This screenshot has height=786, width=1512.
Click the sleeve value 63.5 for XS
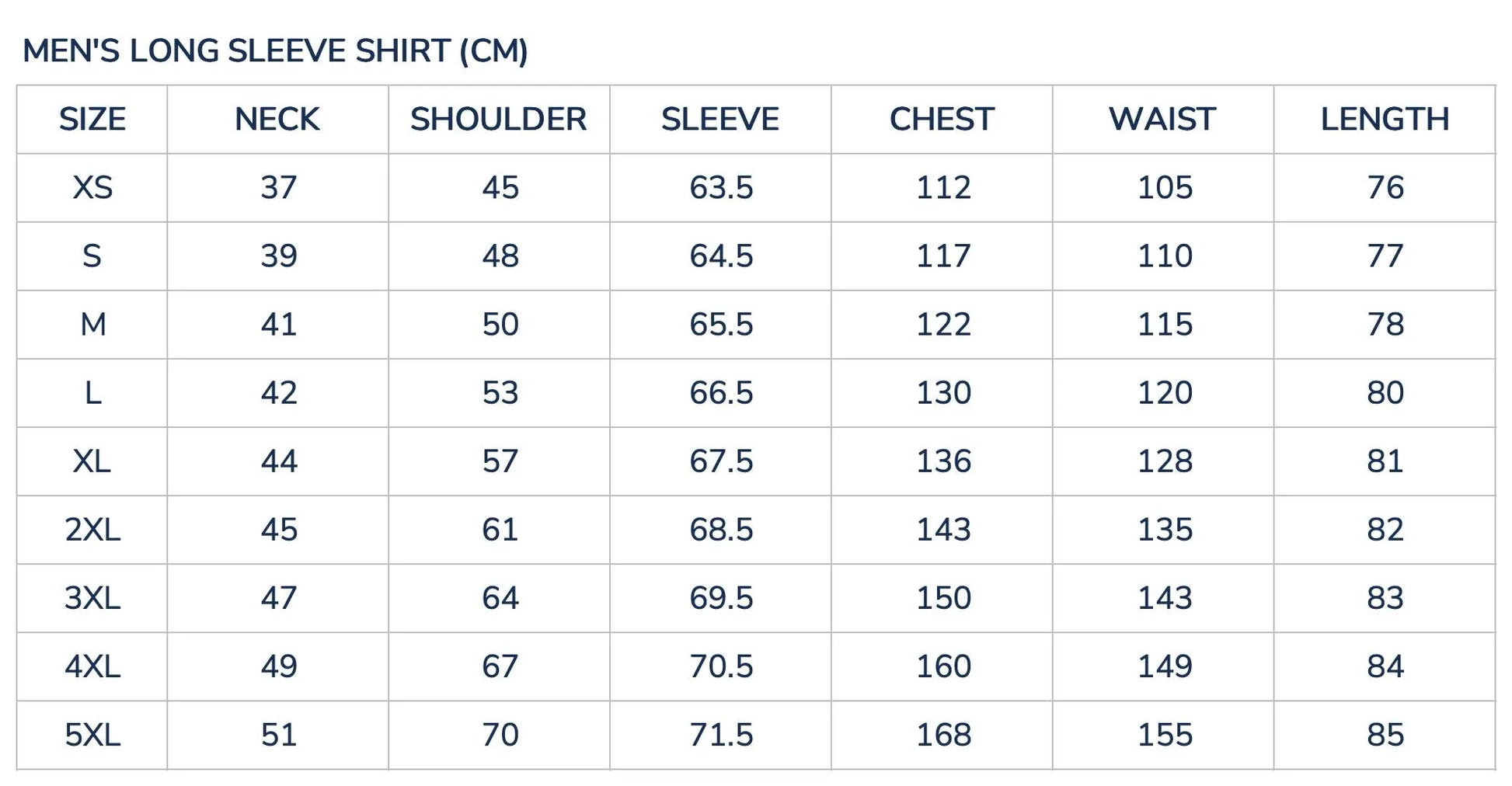click(721, 188)
